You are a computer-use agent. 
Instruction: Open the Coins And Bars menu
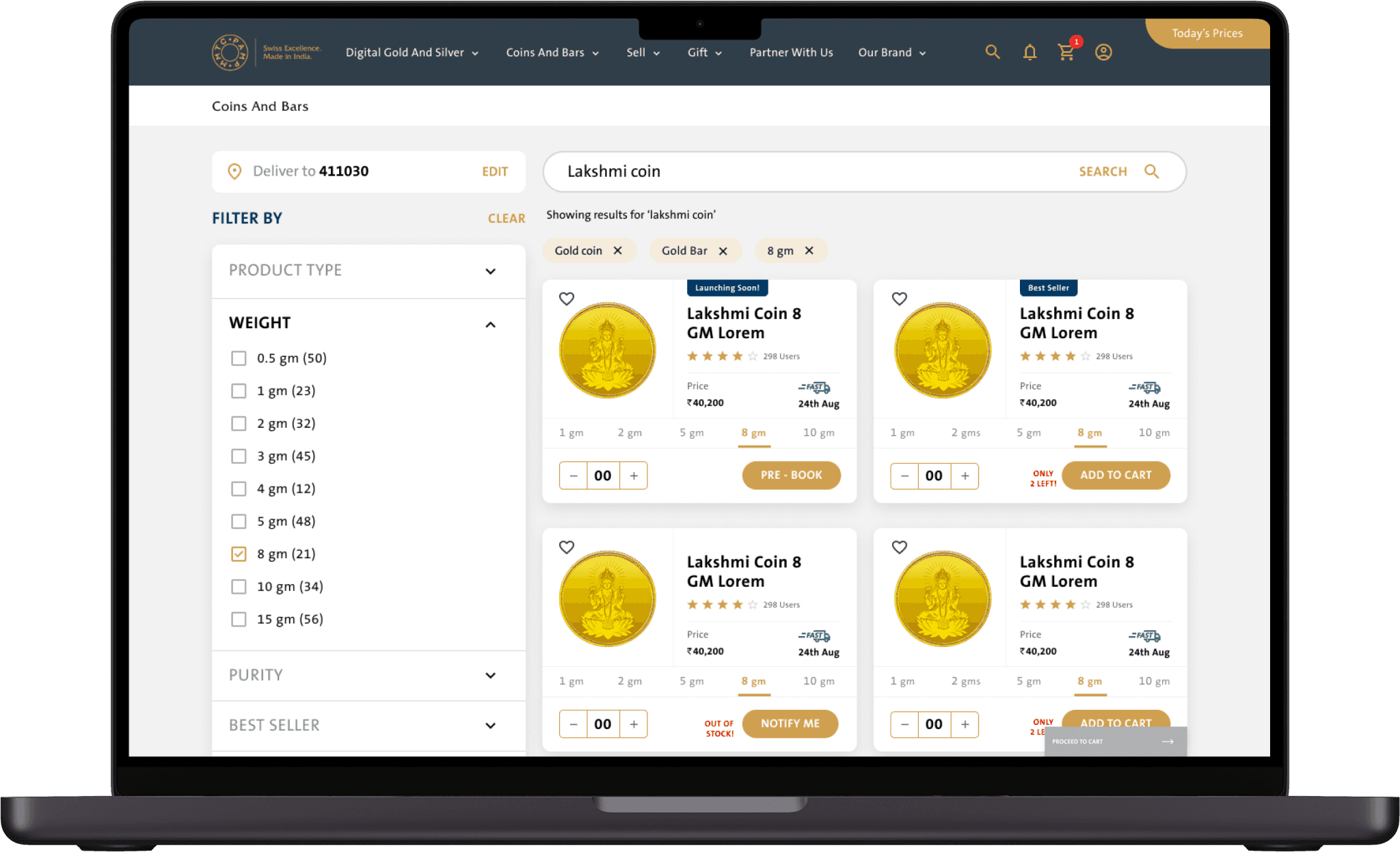pos(552,53)
